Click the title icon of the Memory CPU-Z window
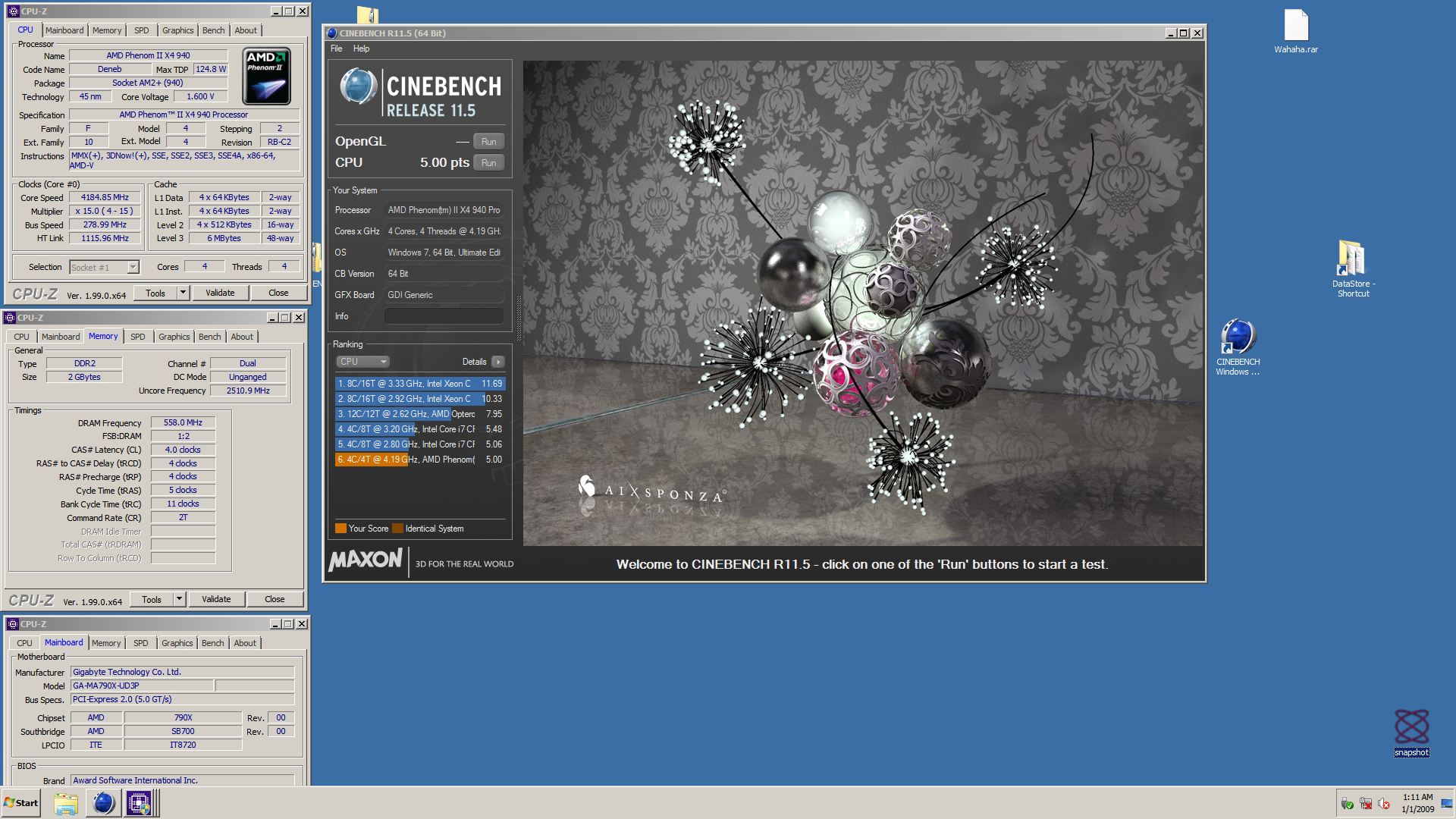The image size is (1456, 819). pos(10,318)
